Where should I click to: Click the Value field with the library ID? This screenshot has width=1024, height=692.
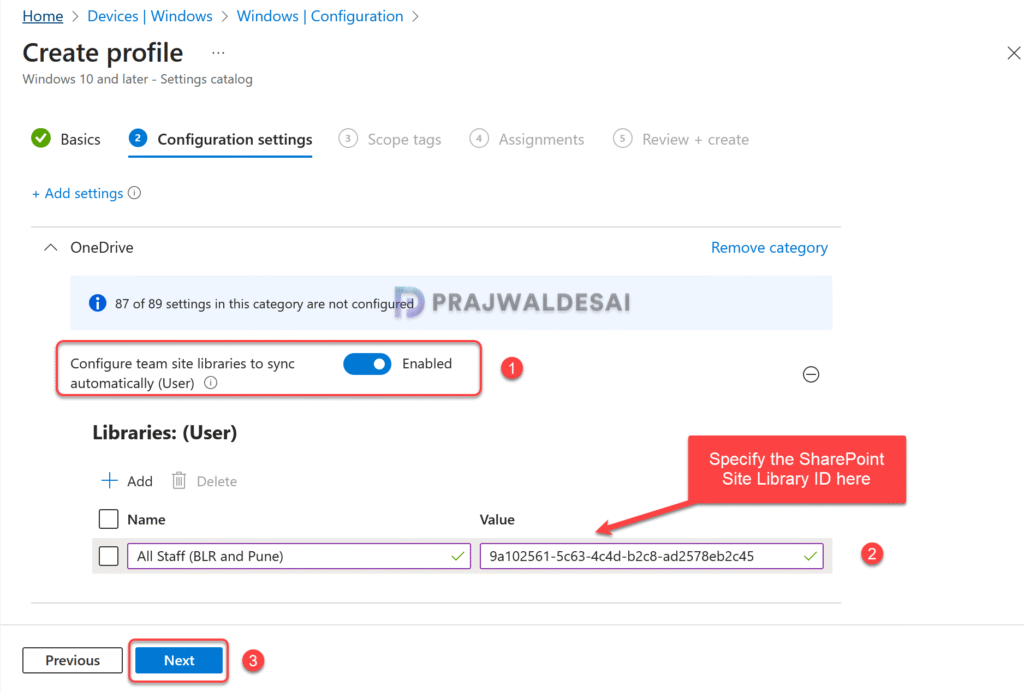point(651,556)
